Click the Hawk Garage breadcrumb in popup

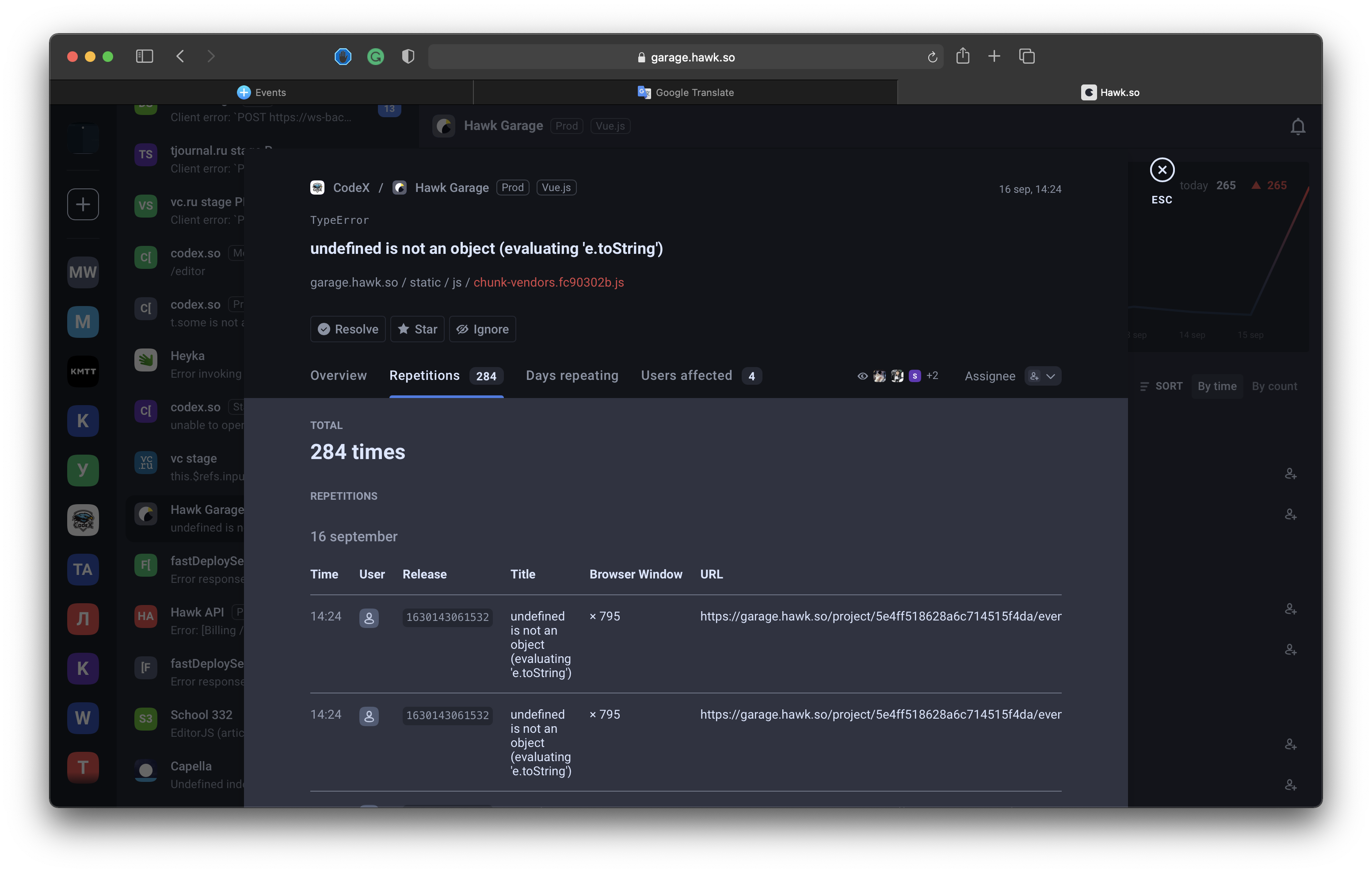pyautogui.click(x=441, y=188)
